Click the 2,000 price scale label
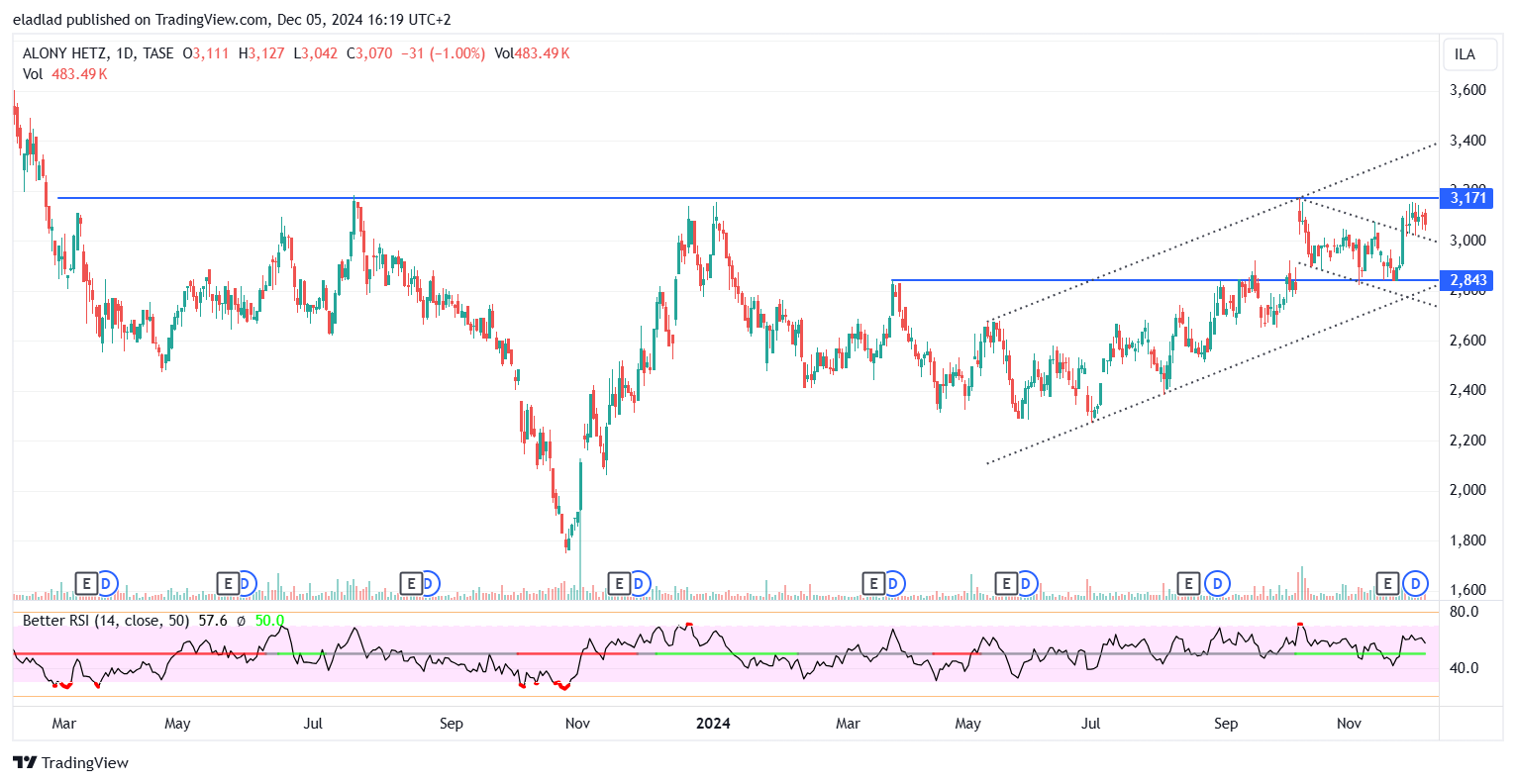1516x784 pixels. click(1467, 490)
